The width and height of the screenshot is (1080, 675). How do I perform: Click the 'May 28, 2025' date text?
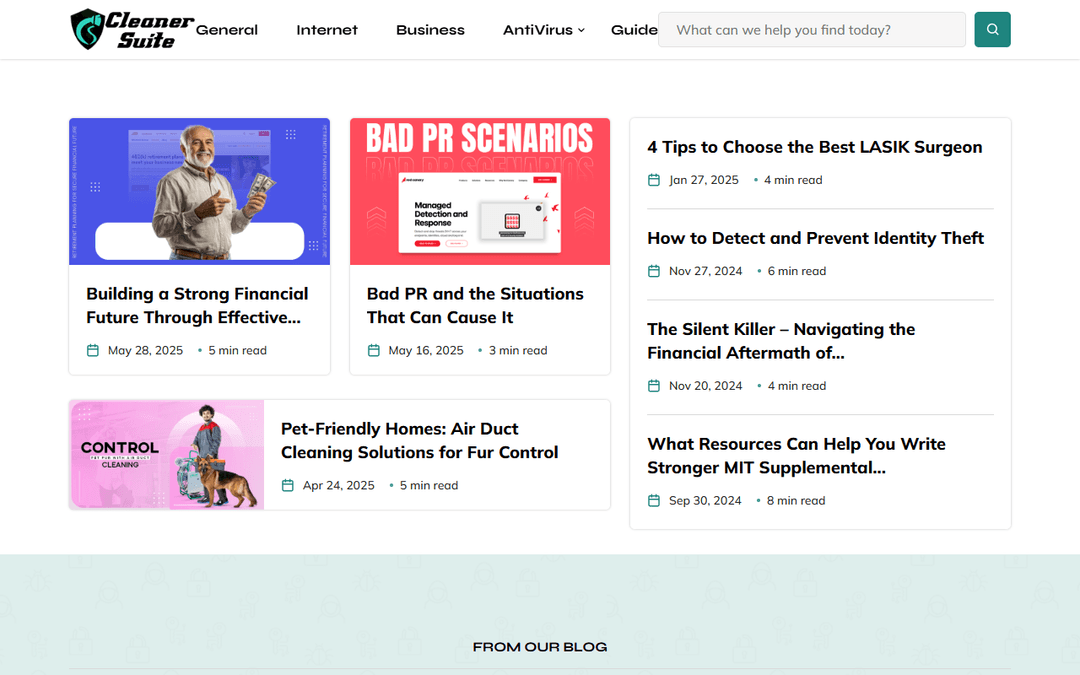tap(145, 351)
